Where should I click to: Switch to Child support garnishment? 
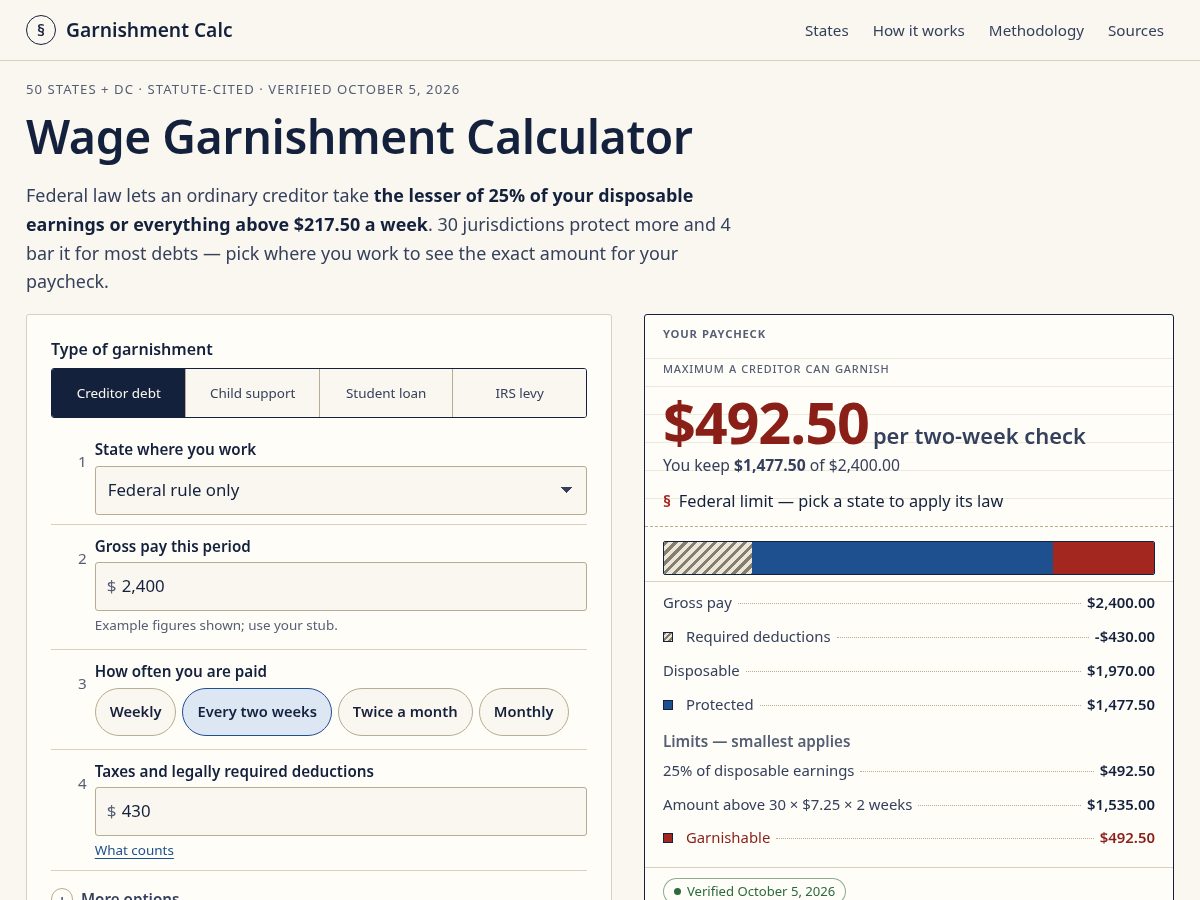[252, 393]
